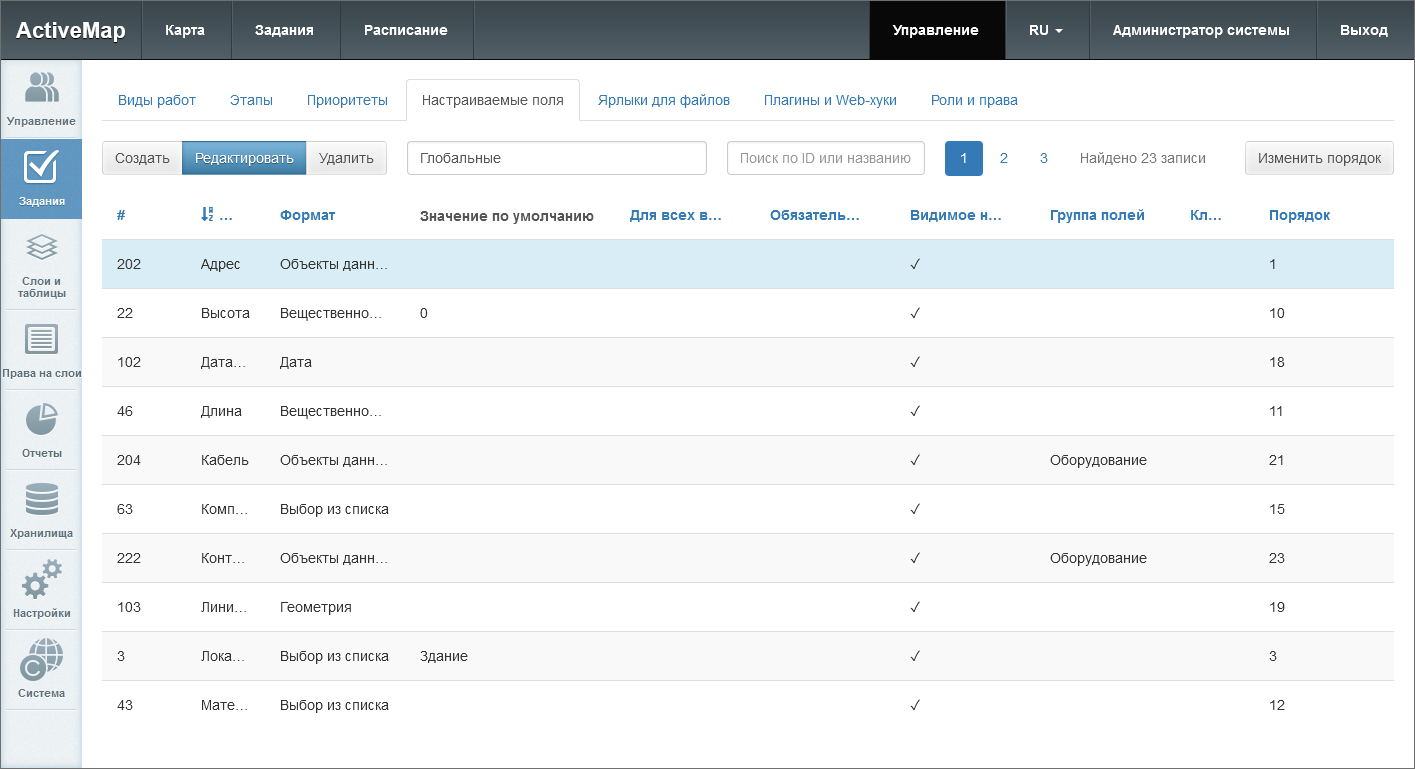This screenshot has height=769, width=1415.
Task: Sort by name column sort icon
Action: [x=208, y=215]
